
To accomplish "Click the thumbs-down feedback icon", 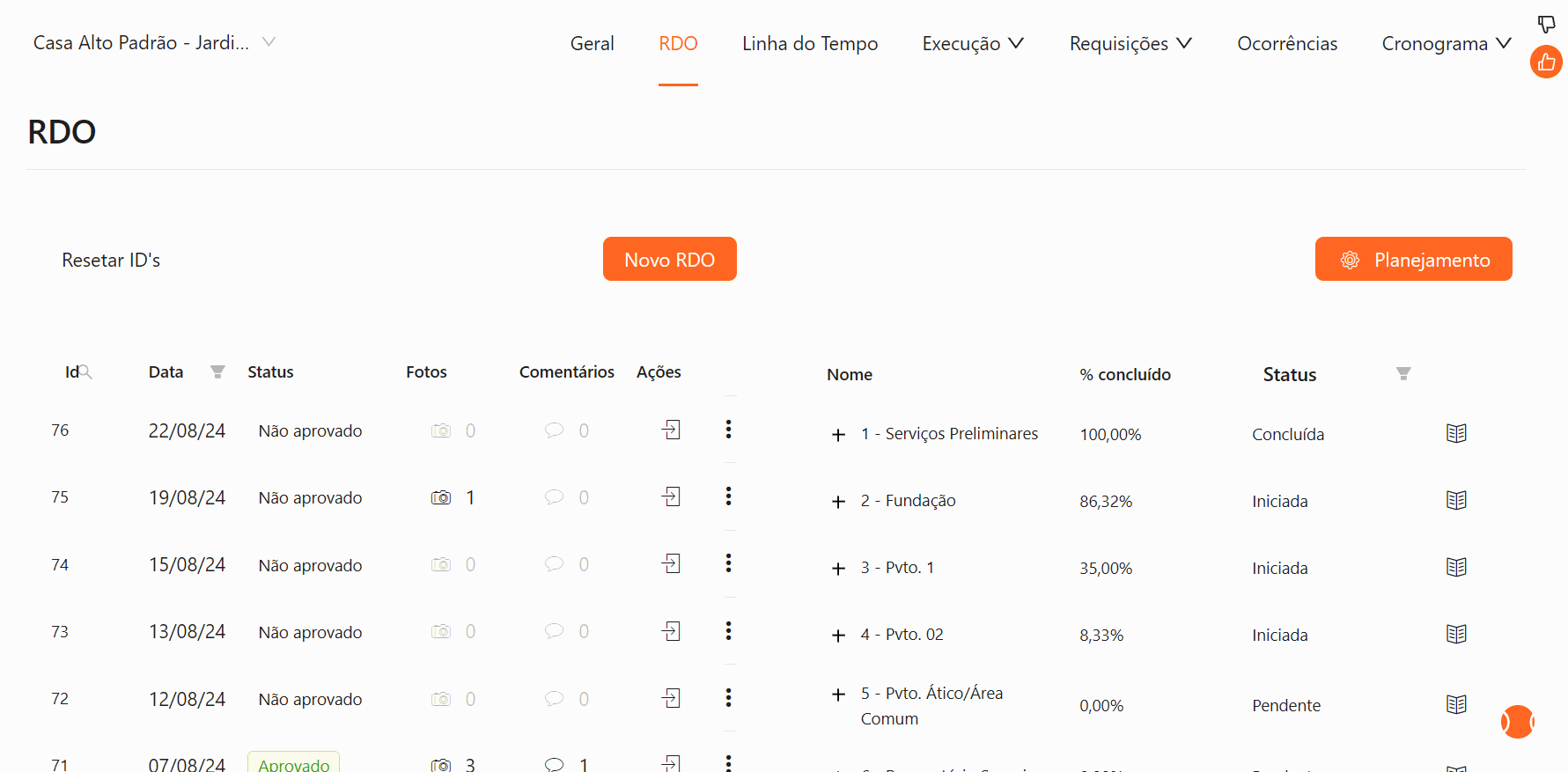I will [1546, 24].
